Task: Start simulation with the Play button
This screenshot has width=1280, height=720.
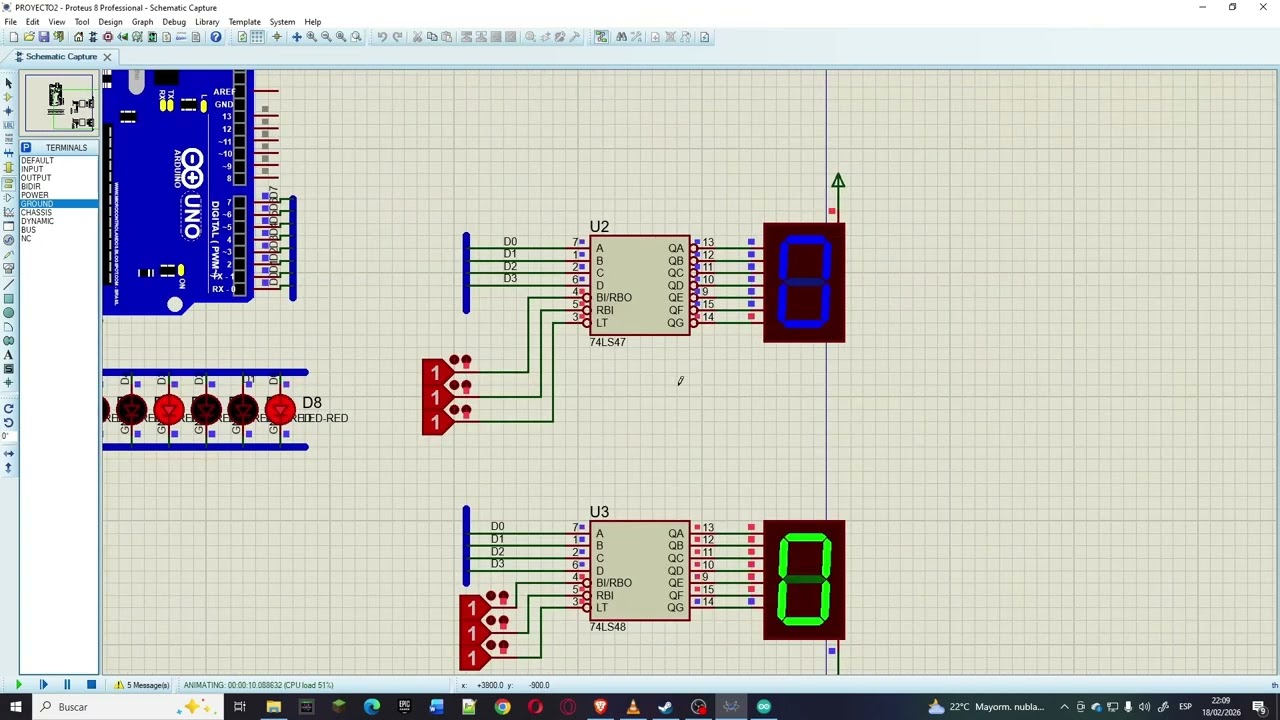Action: (x=18, y=685)
